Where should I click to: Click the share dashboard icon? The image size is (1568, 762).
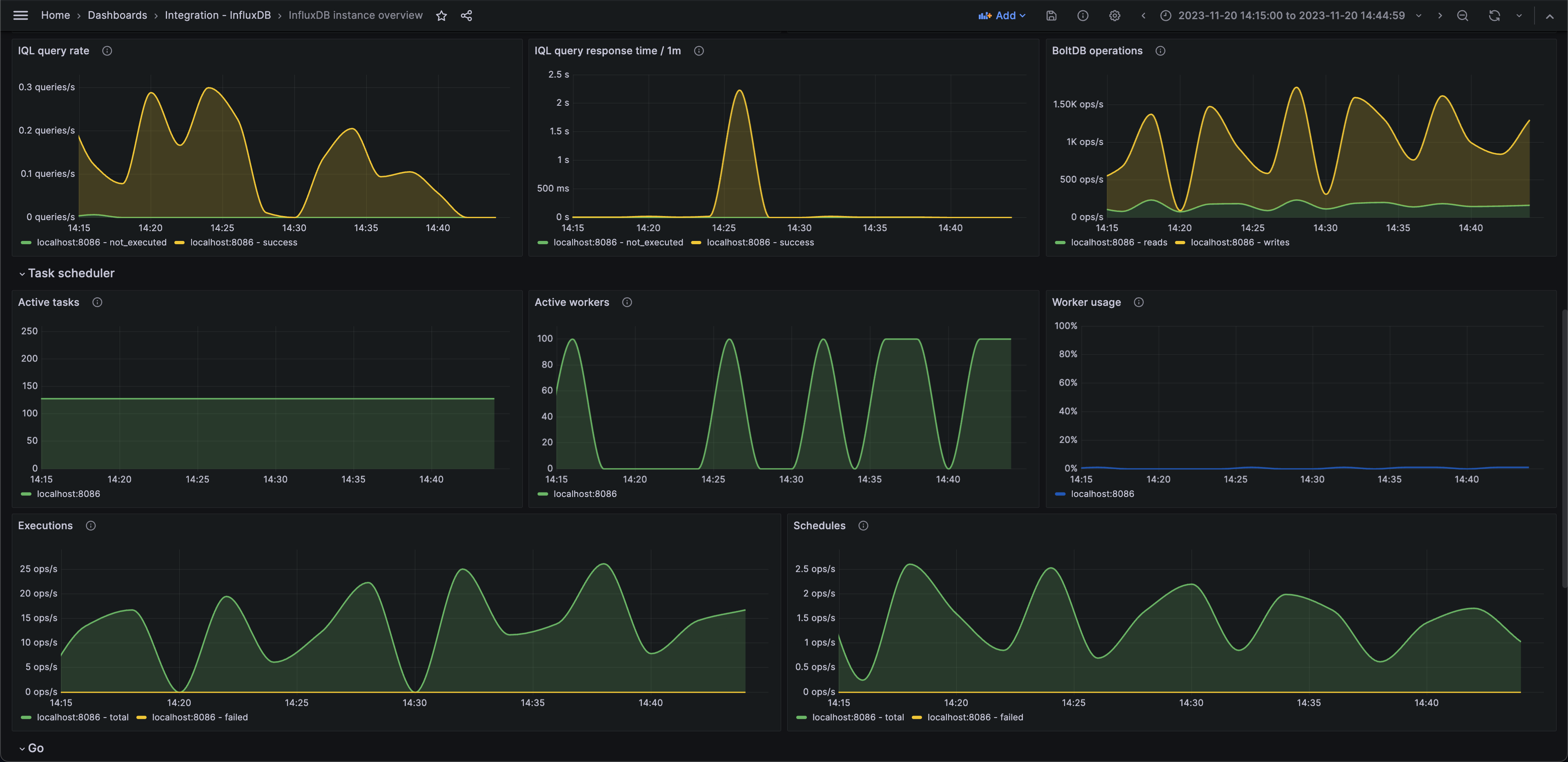click(x=466, y=16)
